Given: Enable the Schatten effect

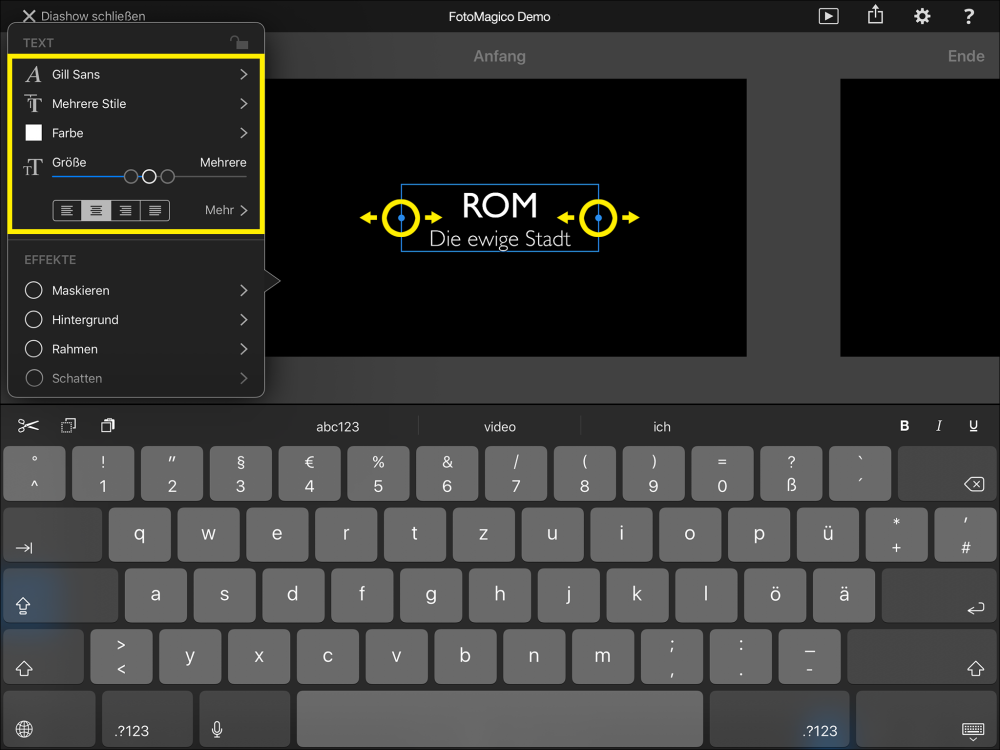Looking at the screenshot, I should (x=34, y=378).
